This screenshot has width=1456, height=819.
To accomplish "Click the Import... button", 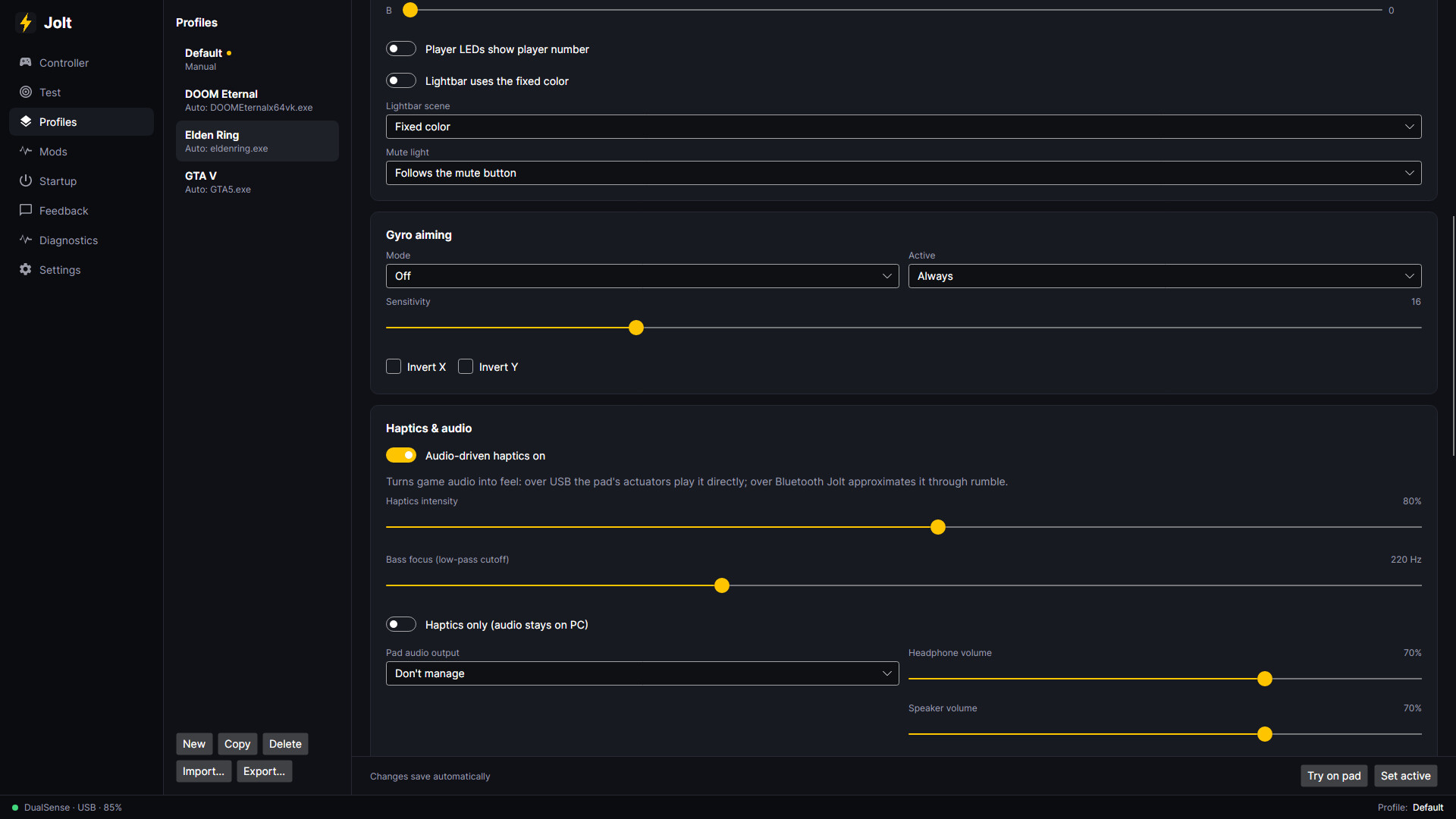I will [203, 771].
